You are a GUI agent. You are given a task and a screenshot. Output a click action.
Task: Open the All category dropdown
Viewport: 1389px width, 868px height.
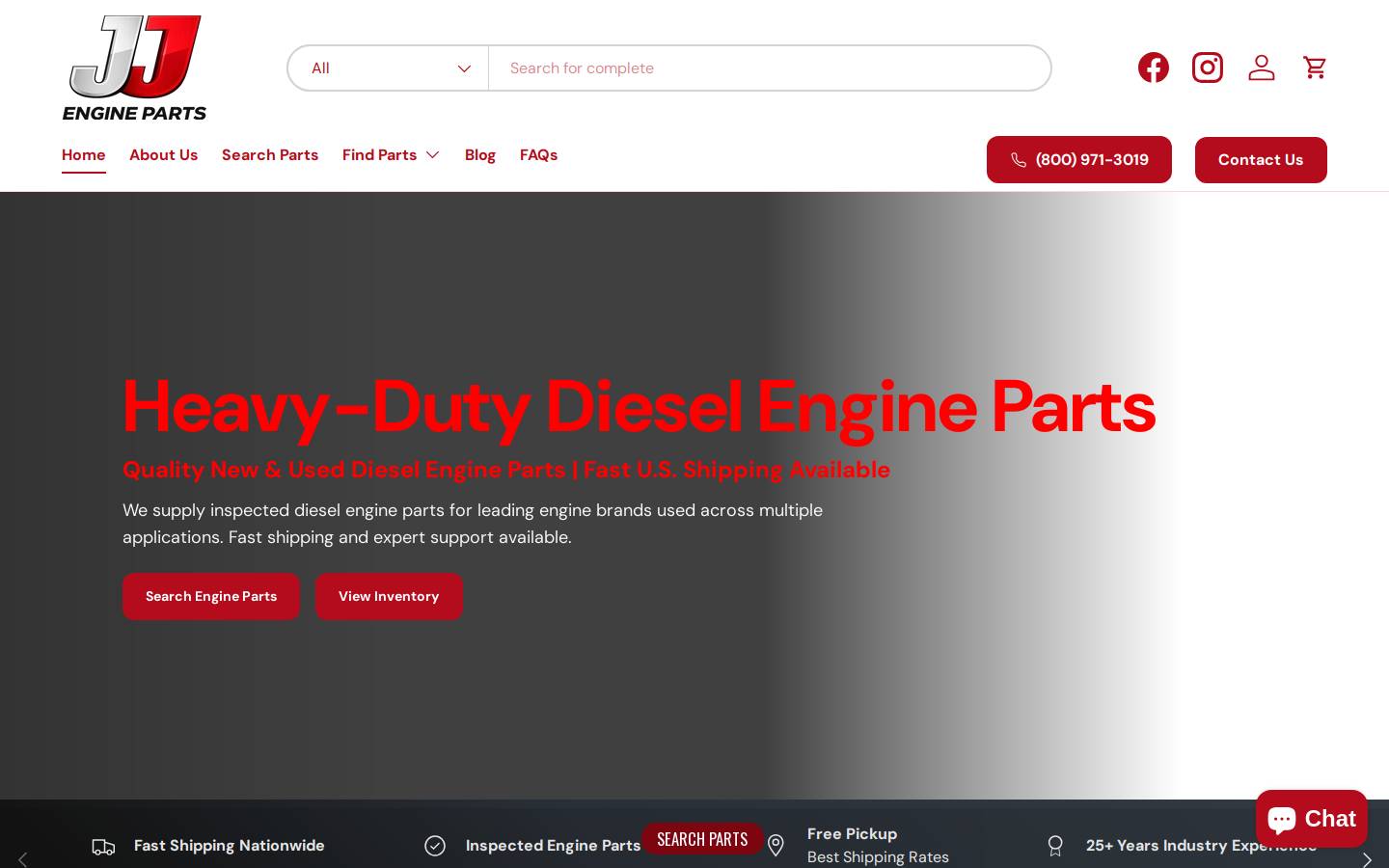389,68
